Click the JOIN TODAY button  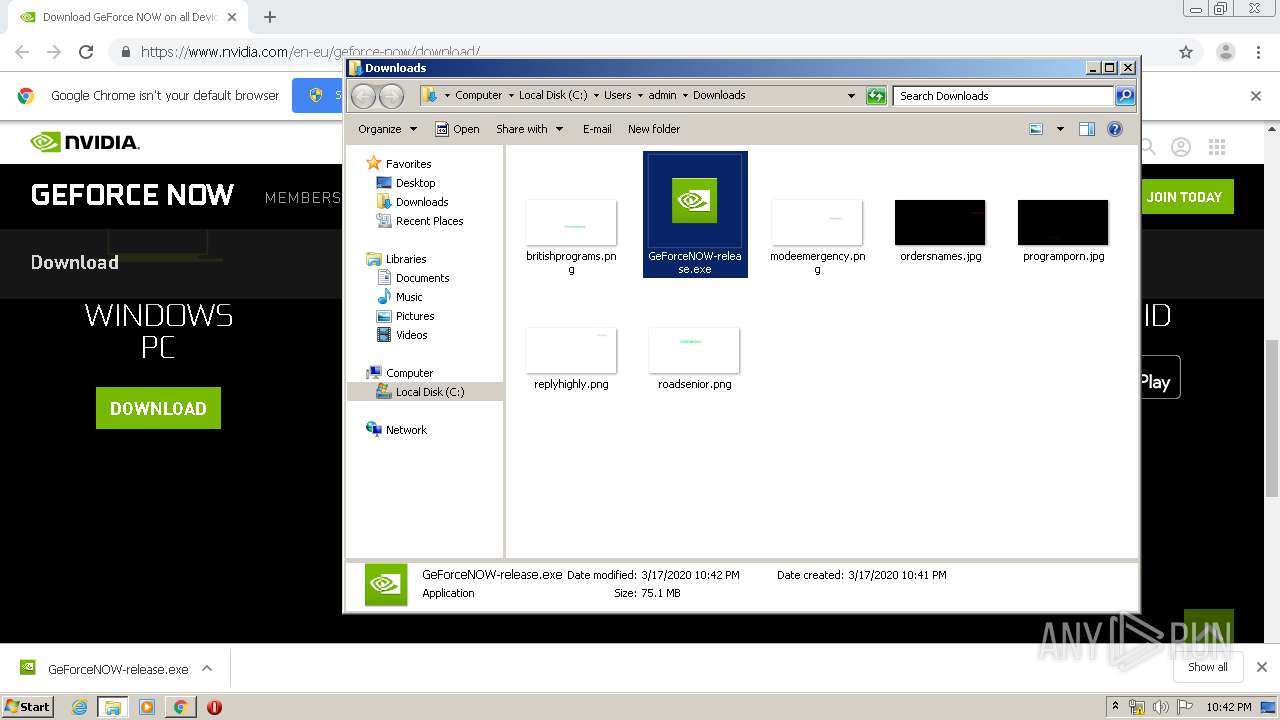click(1184, 197)
